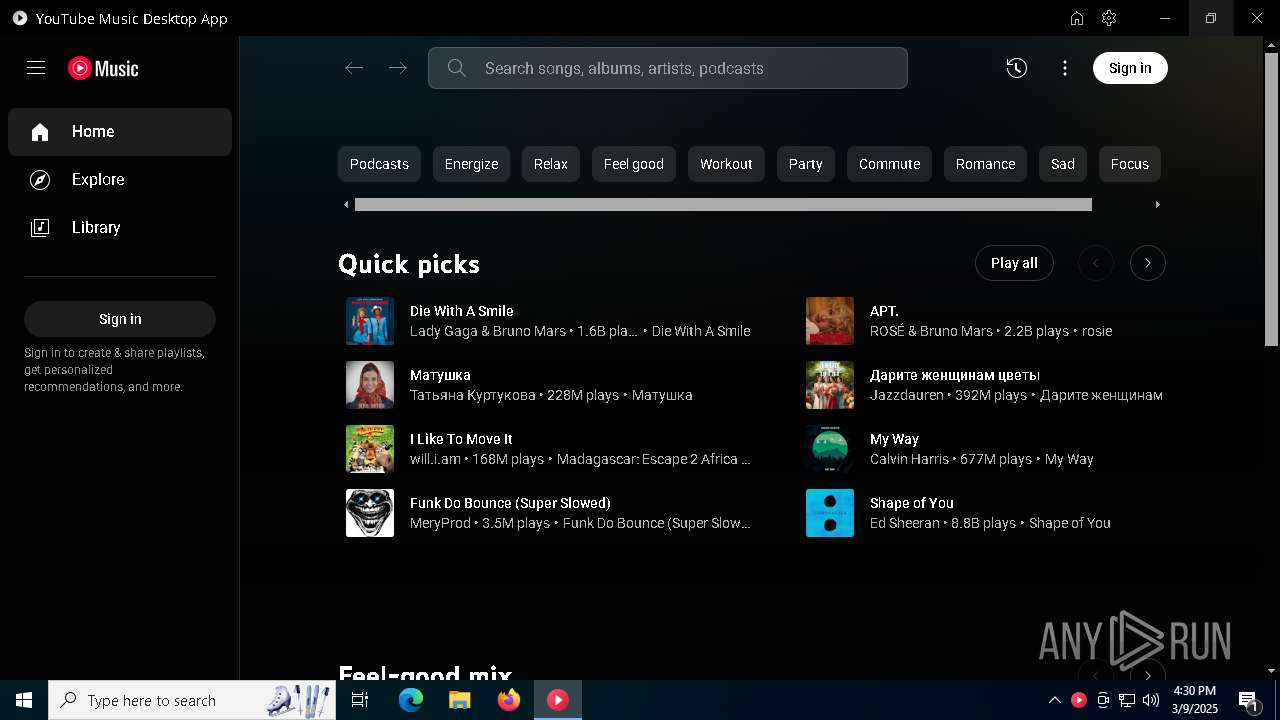Click the Home house icon in the sidebar

[x=40, y=132]
